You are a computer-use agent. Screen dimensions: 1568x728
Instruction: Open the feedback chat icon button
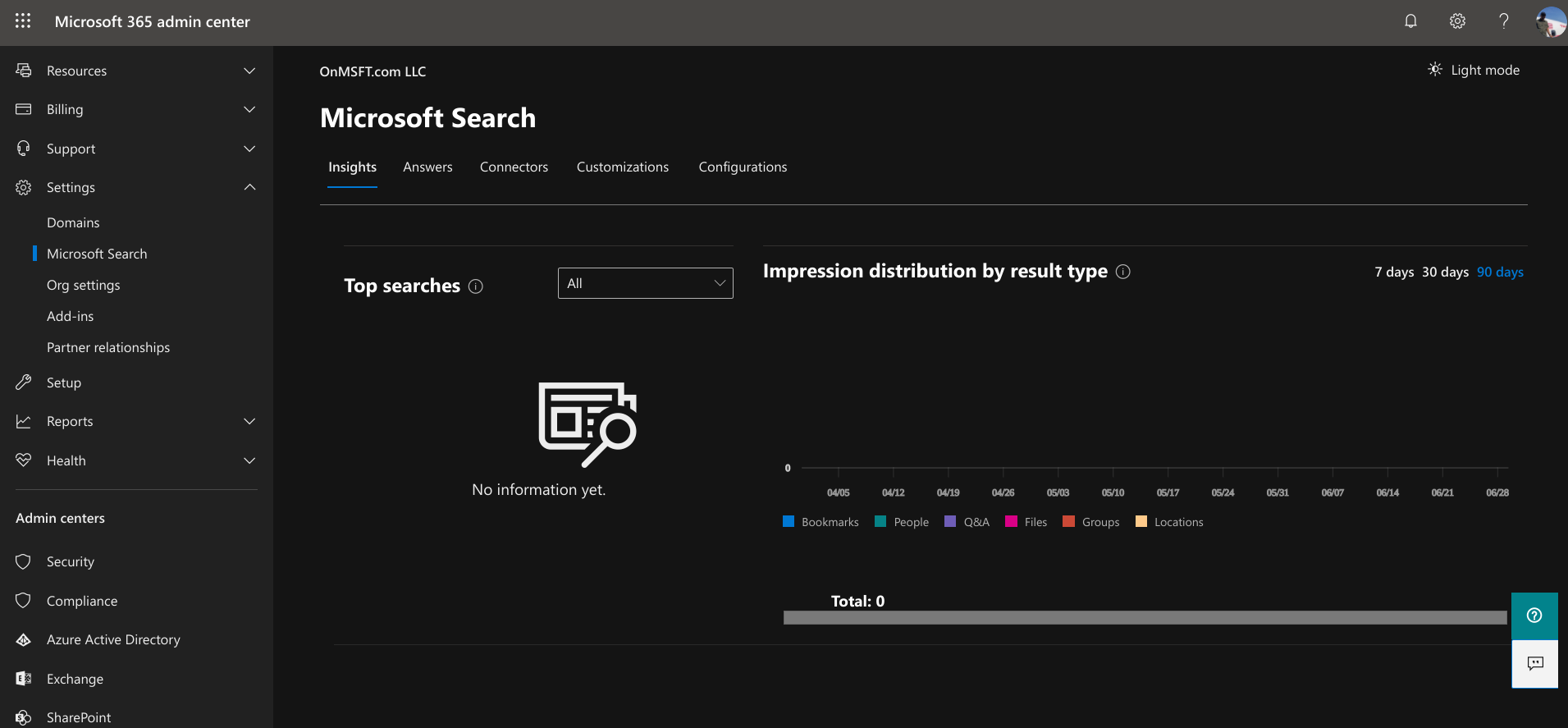pos(1534,663)
